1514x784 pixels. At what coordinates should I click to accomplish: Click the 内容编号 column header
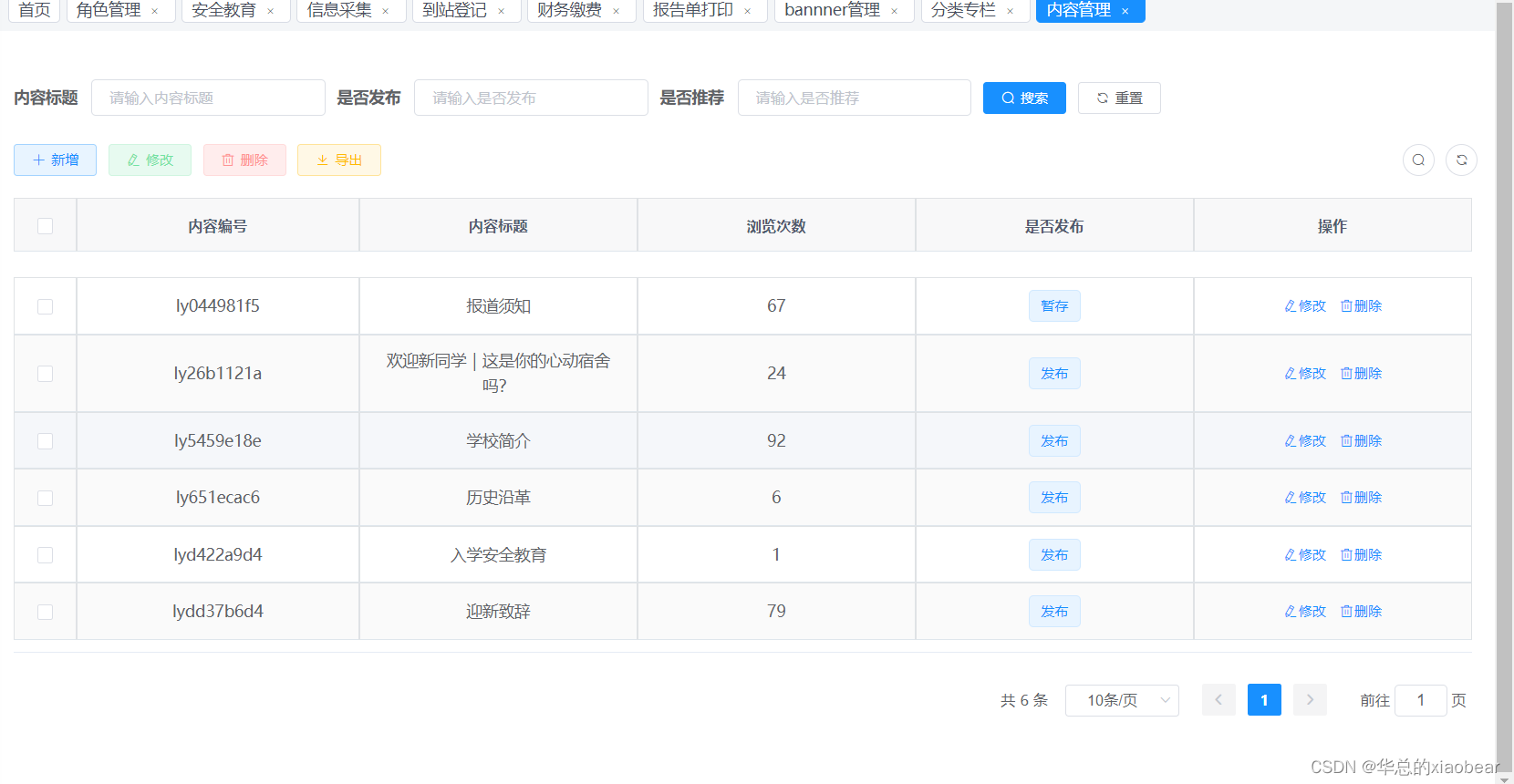(x=218, y=226)
